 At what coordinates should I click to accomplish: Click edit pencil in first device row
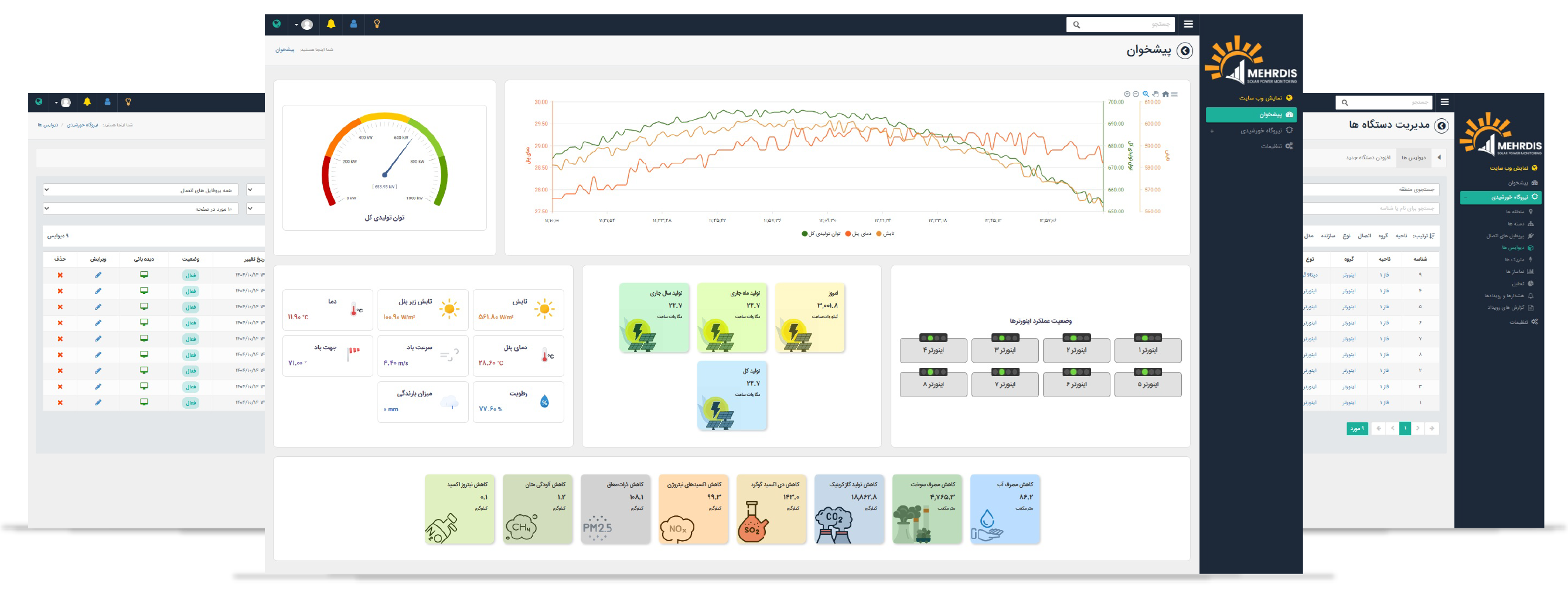98,275
